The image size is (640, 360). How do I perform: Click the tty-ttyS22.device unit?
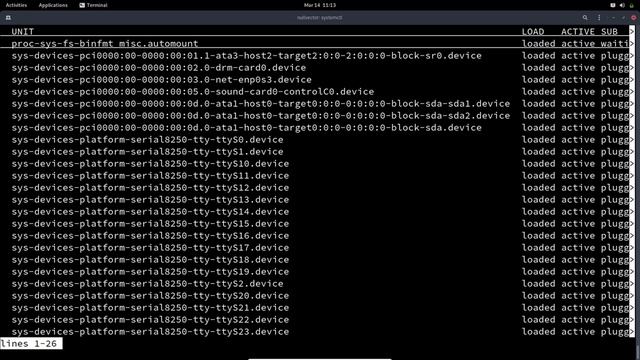click(x=150, y=320)
